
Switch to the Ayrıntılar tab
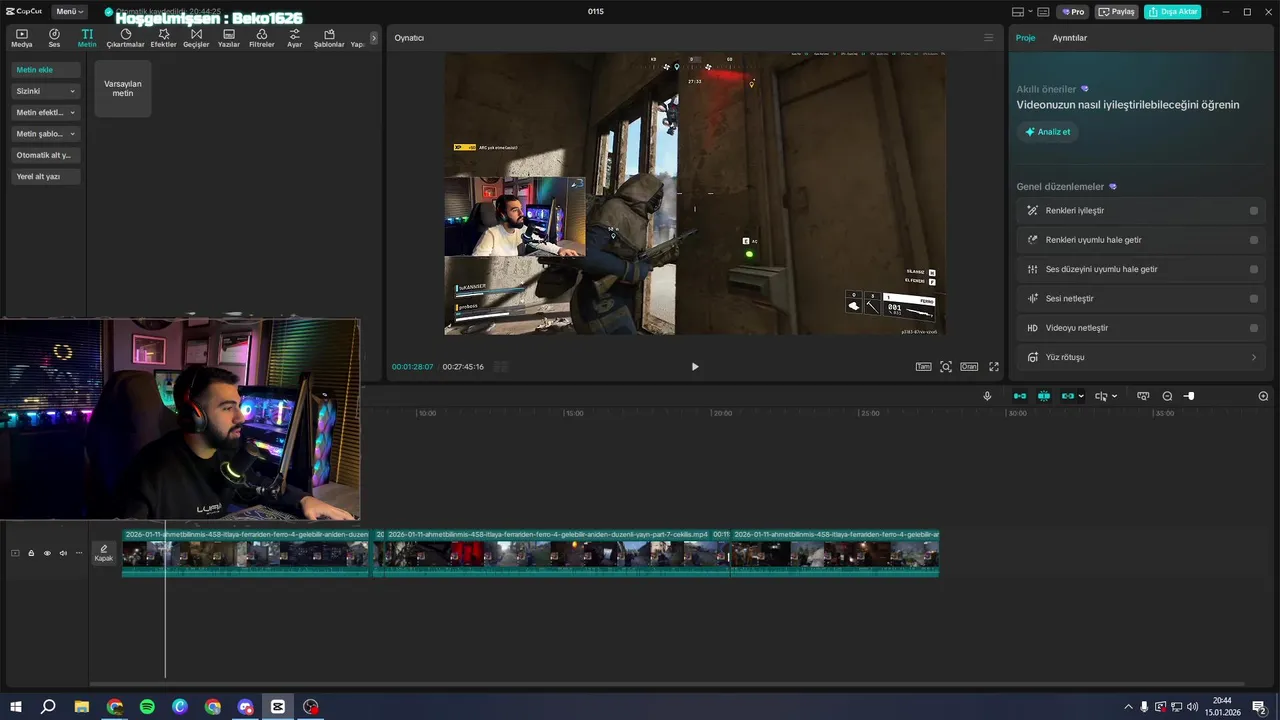coord(1069,38)
